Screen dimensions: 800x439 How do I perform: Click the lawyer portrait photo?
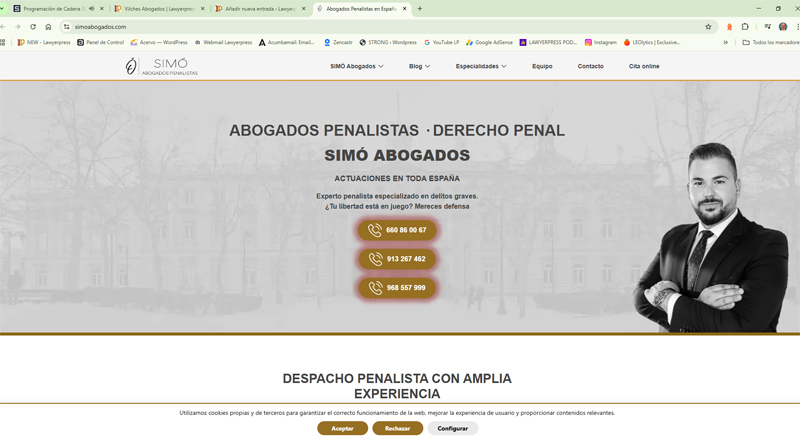pyautogui.click(x=712, y=238)
